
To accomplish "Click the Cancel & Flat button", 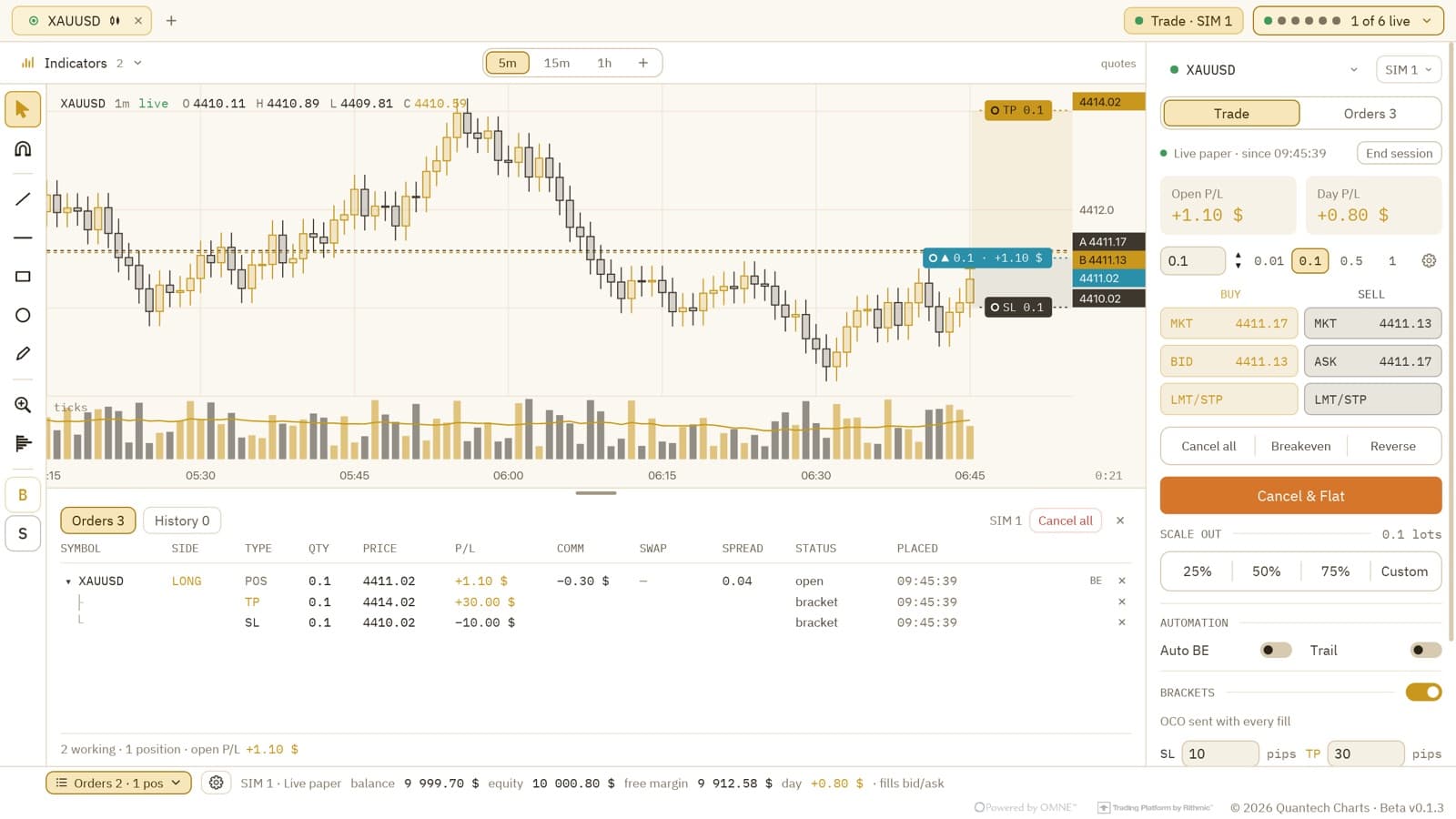I will 1300,496.
